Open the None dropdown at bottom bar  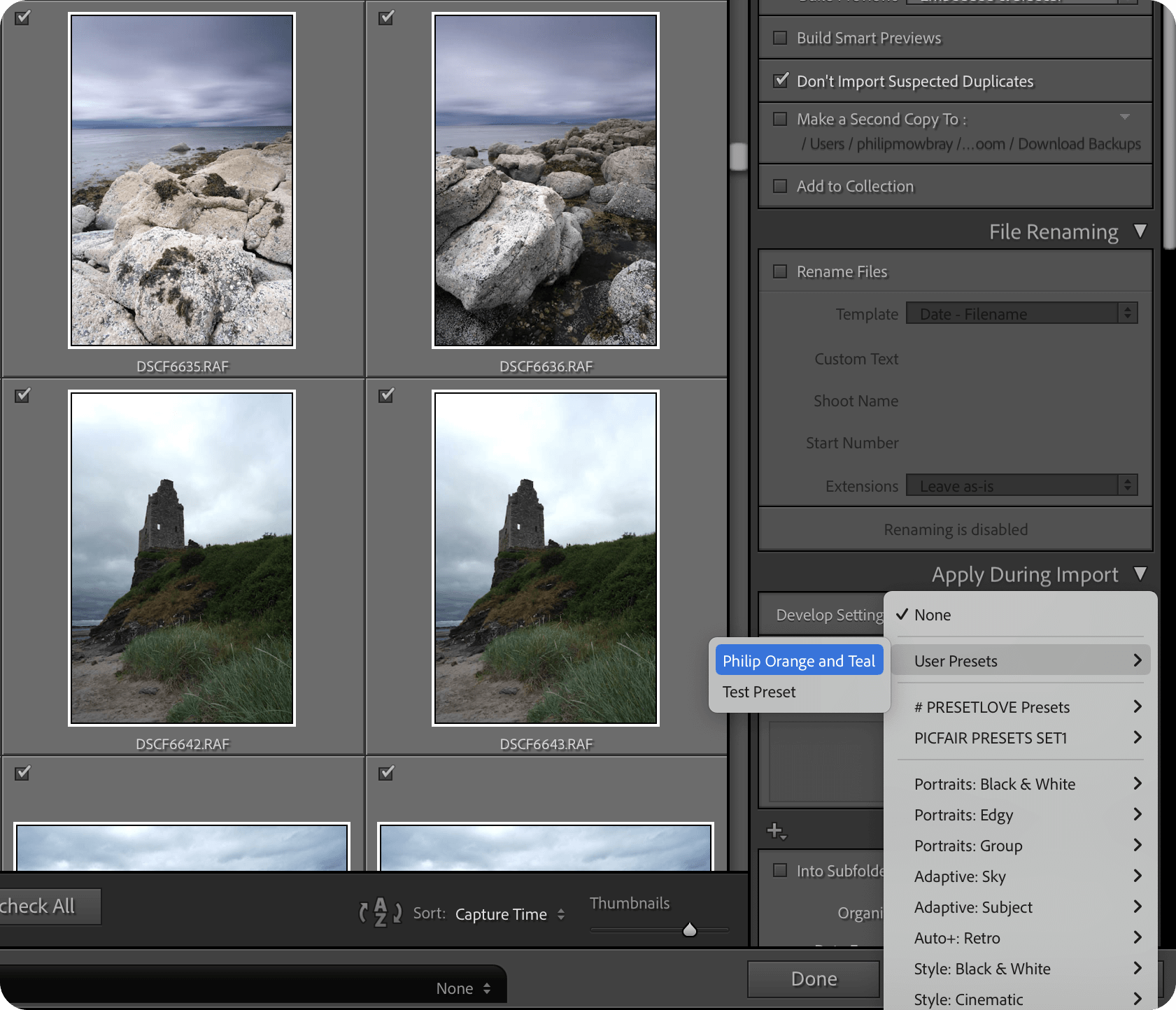tap(463, 988)
